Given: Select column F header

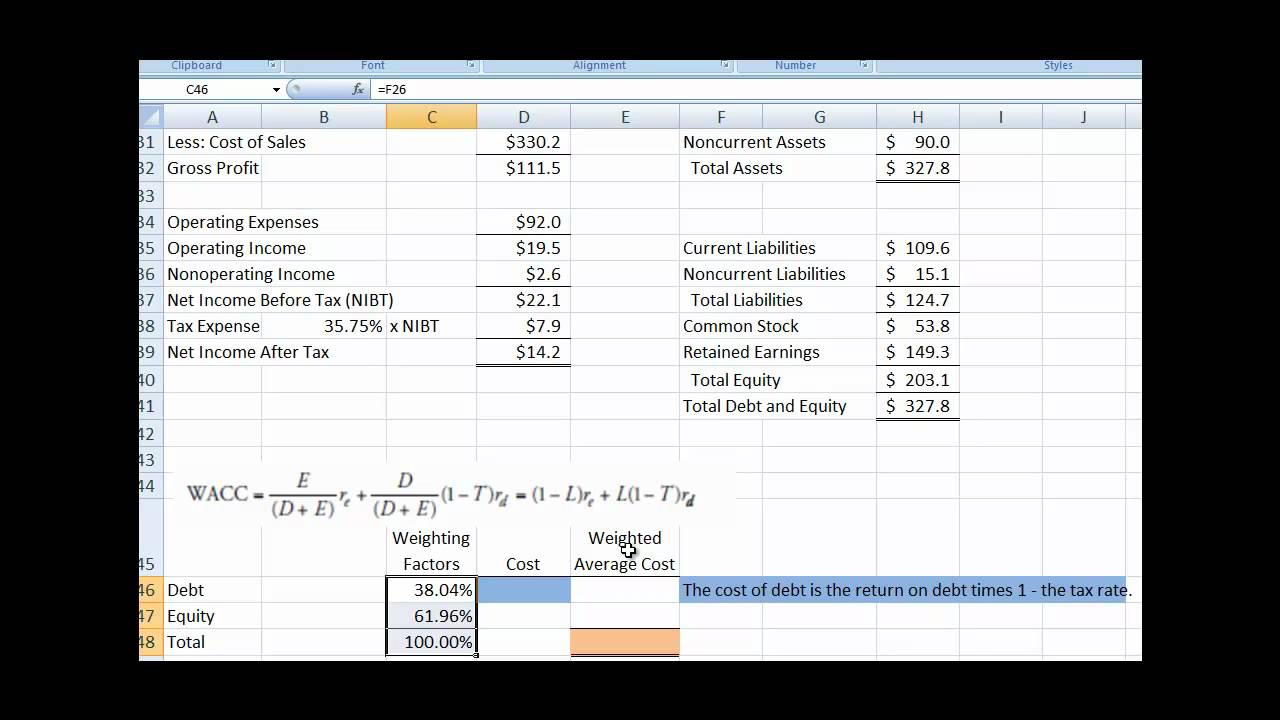Looking at the screenshot, I should [721, 117].
